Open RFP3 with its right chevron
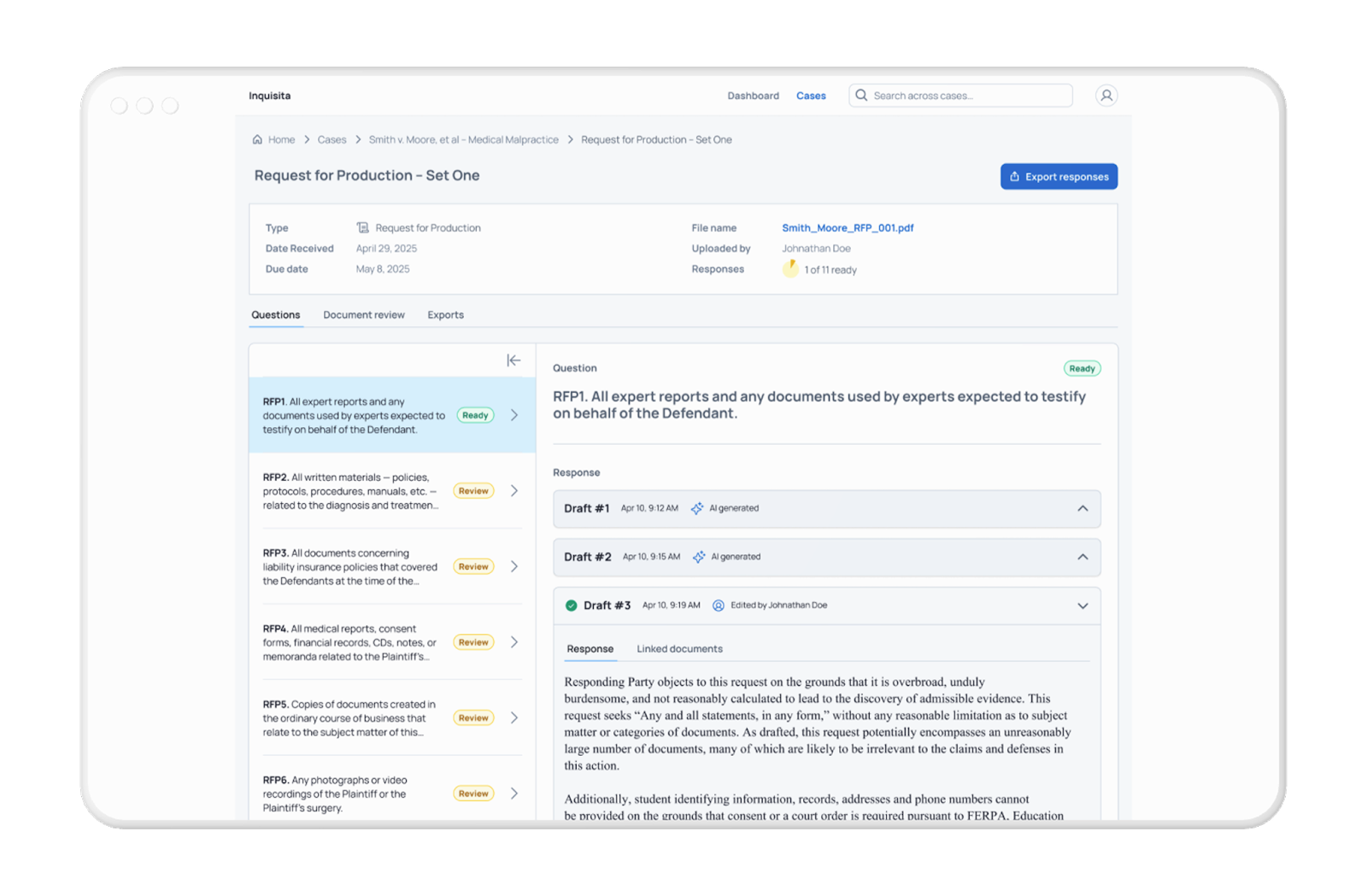 [x=514, y=566]
